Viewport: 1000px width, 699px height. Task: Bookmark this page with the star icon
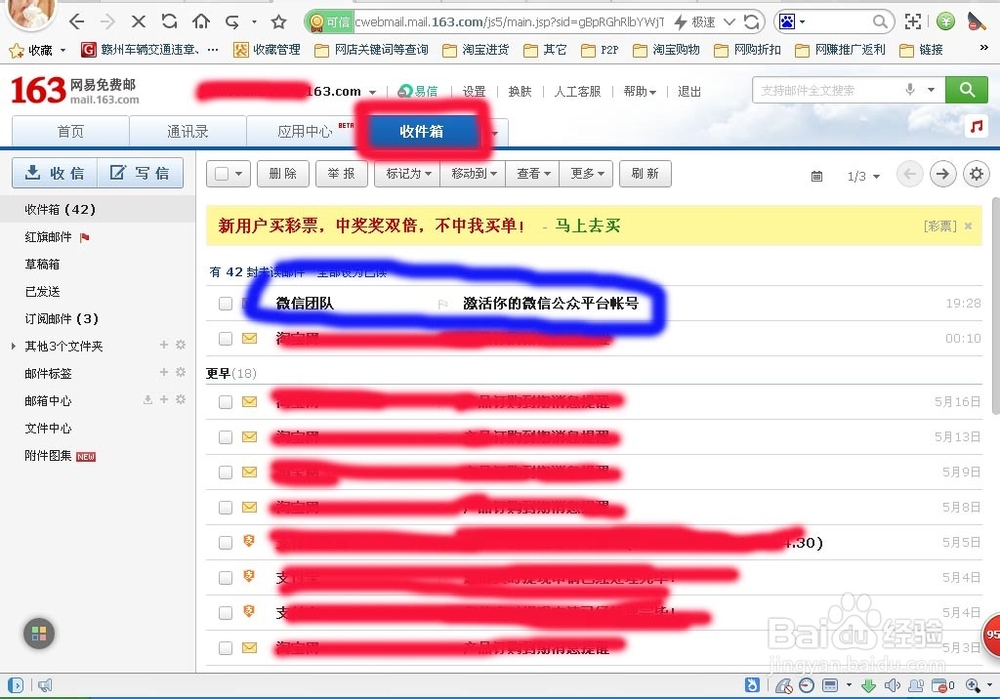[x=279, y=22]
